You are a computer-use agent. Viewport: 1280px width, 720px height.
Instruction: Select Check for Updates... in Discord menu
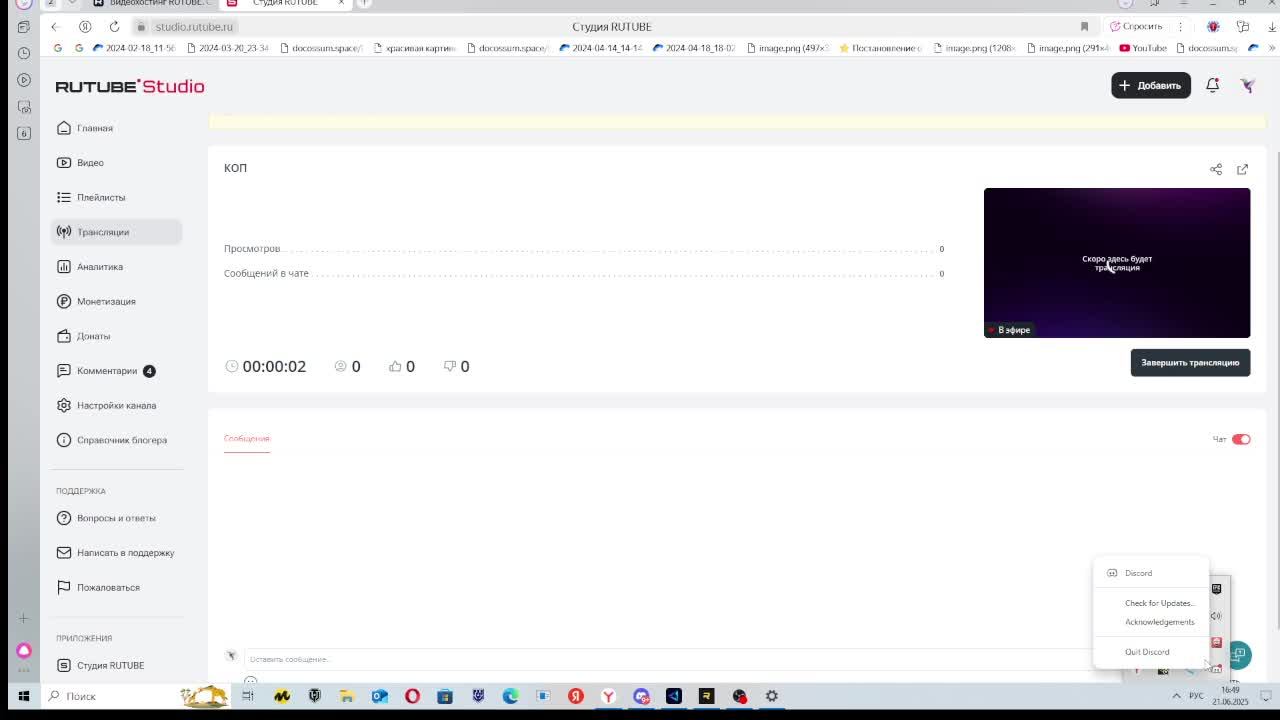click(x=1159, y=603)
